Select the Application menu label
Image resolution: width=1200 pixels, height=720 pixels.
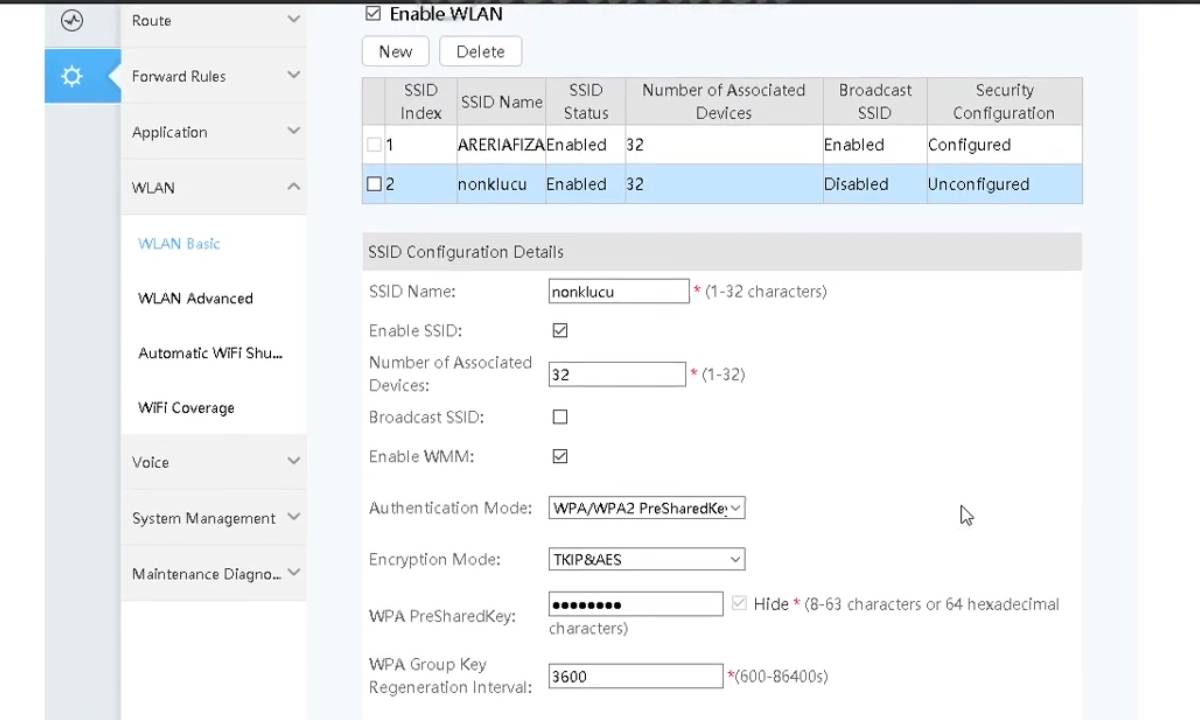point(169,132)
